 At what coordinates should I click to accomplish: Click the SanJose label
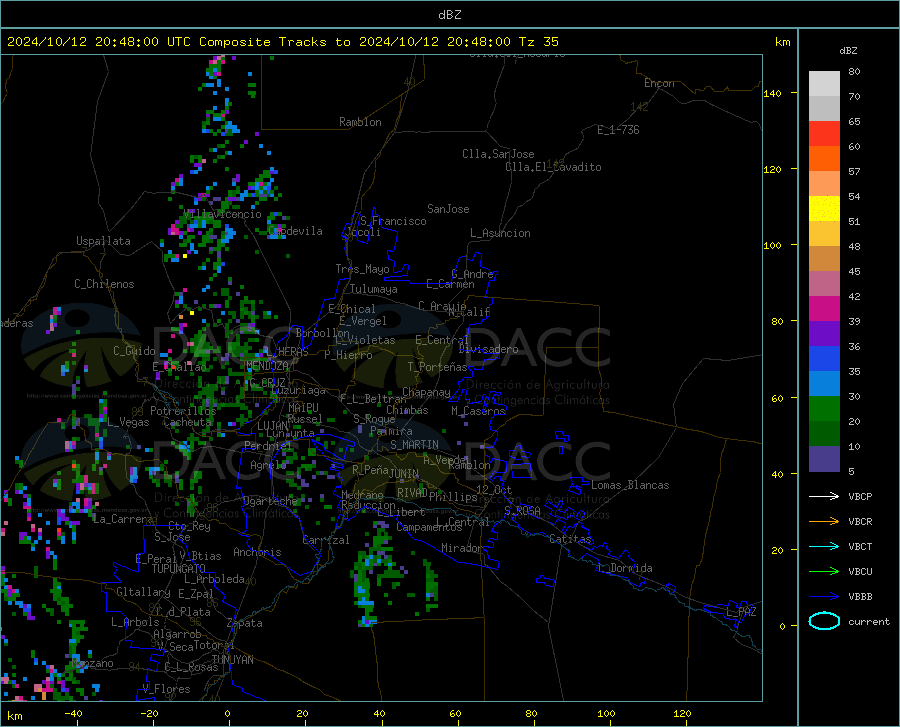coord(448,209)
